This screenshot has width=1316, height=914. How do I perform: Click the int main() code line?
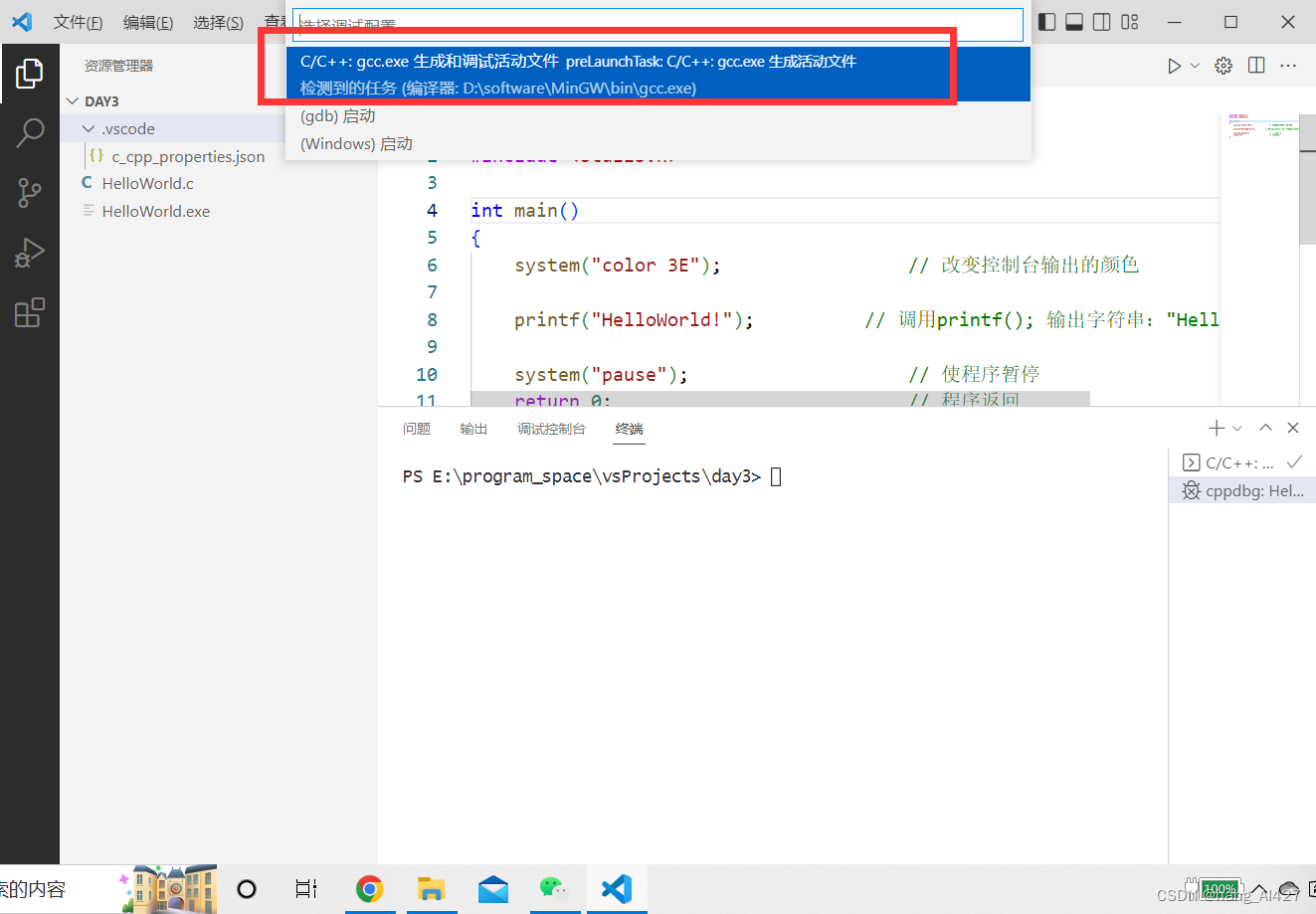(524, 210)
